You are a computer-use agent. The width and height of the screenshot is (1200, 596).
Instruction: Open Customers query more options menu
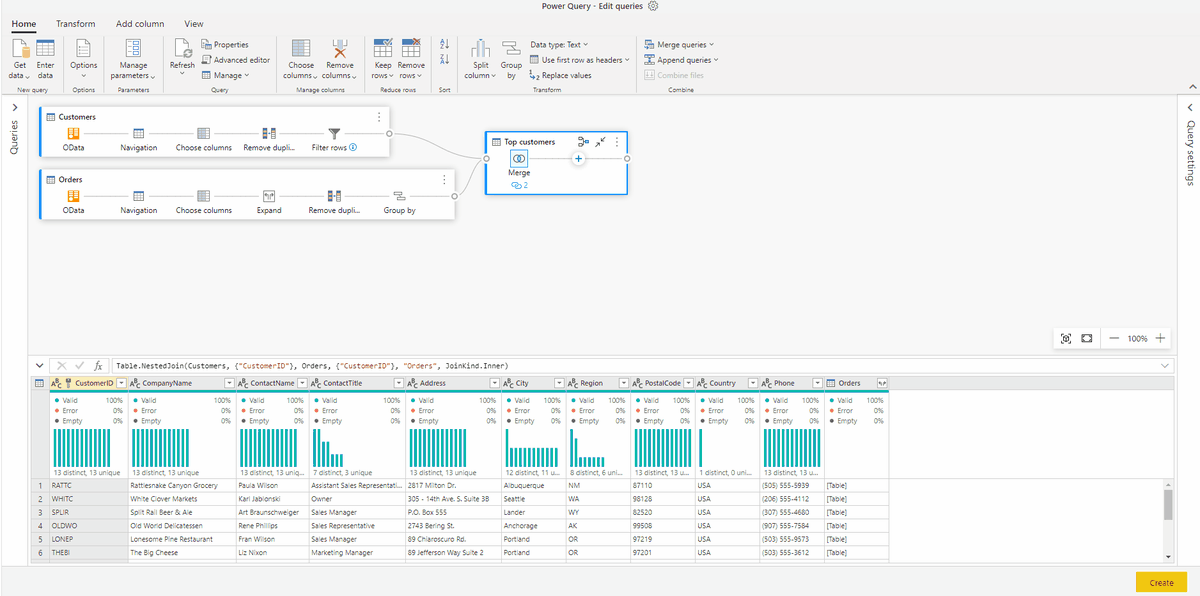378,117
